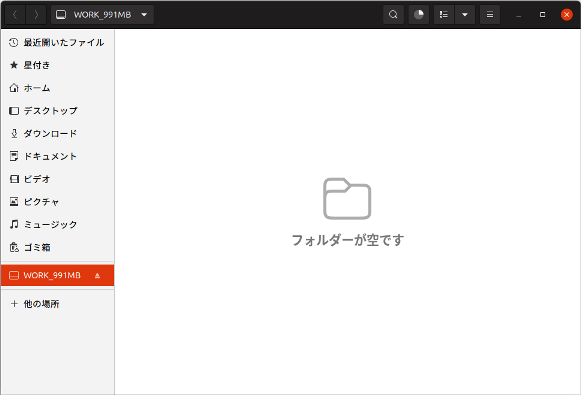Click the house icon beside ホーム
The height and width of the screenshot is (395, 581).
click(x=14, y=88)
